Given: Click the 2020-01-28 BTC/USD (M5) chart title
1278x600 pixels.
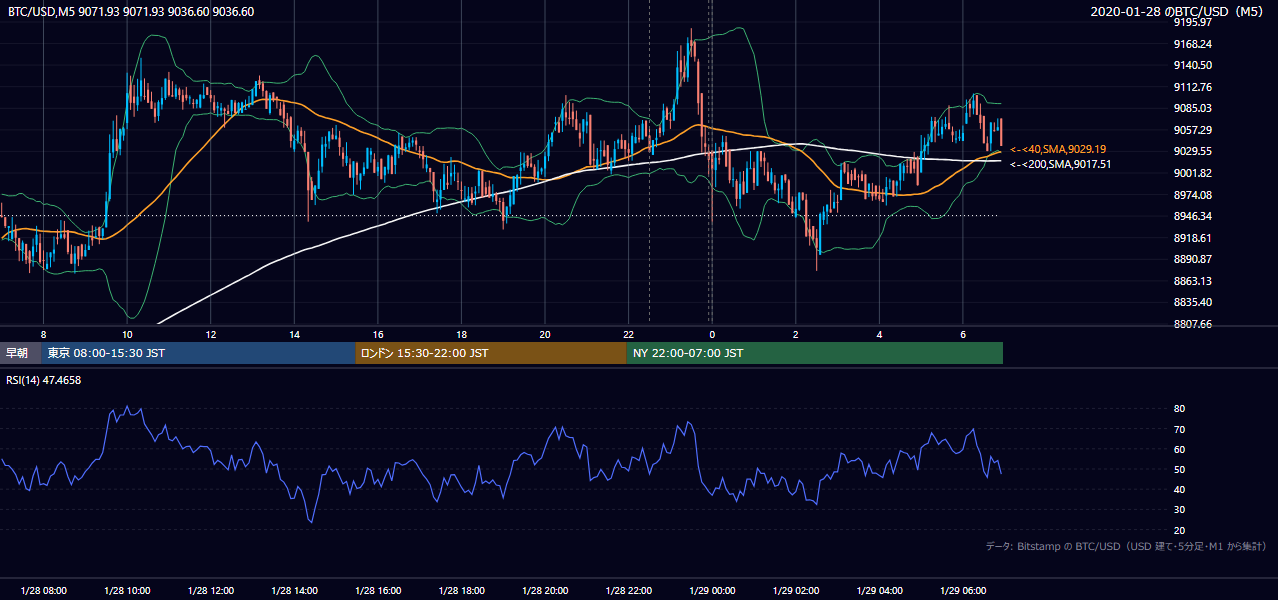Looking at the screenshot, I should (1179, 12).
